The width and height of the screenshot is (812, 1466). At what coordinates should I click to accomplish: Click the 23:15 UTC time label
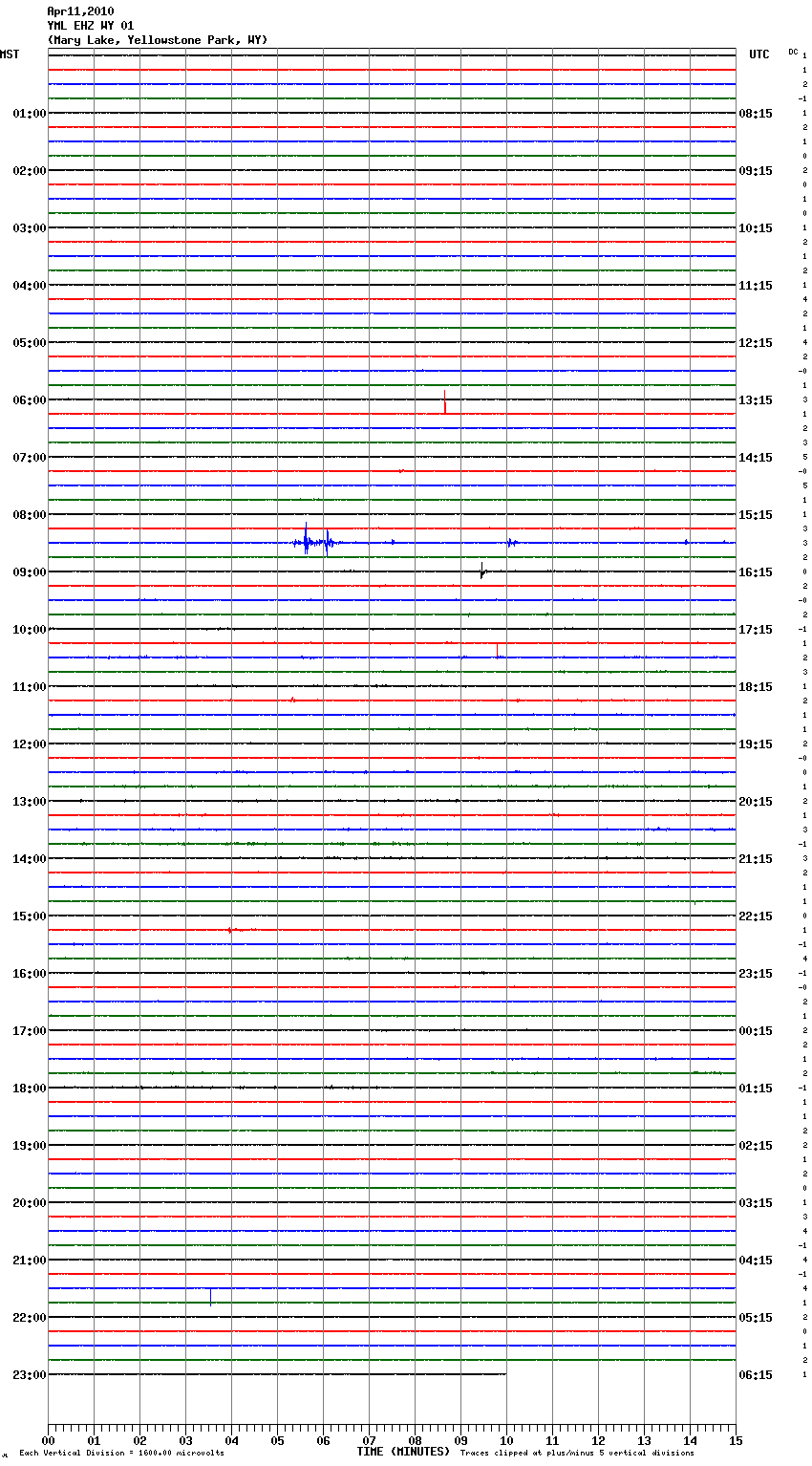[756, 974]
